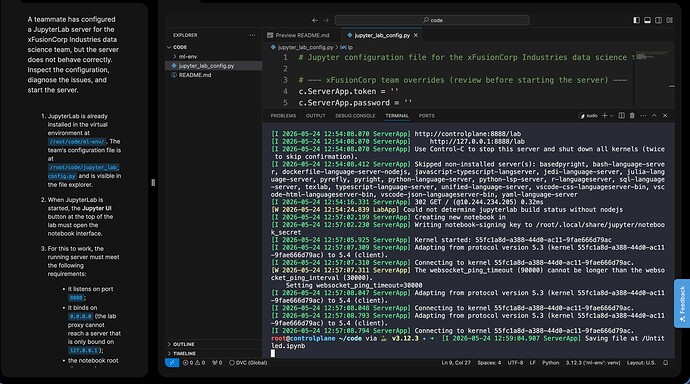Screen dimensions: 690x384
Task: Open jupyter_lab_config.py in file explorer
Action: (206, 66)
